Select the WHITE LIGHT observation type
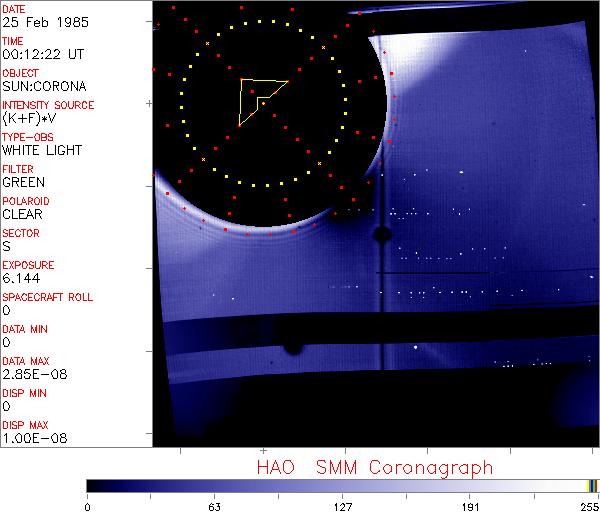Screen dimensions: 600x512 (42, 150)
